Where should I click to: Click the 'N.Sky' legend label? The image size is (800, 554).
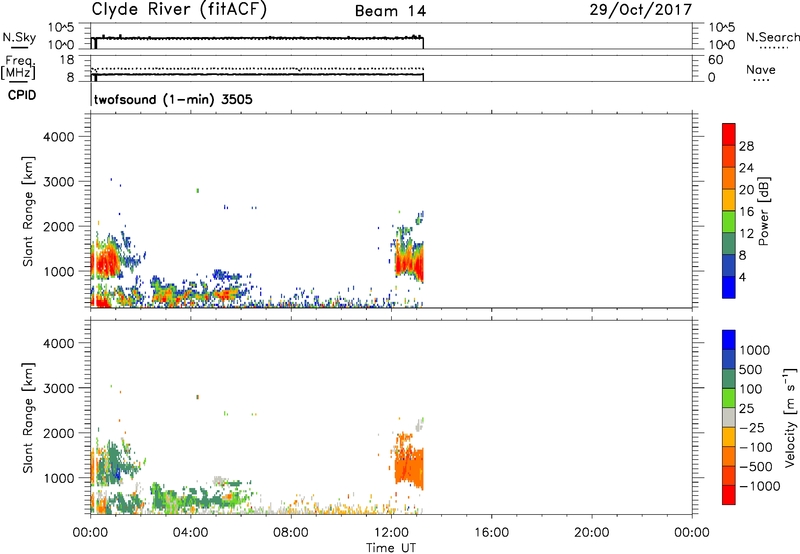click(19, 37)
